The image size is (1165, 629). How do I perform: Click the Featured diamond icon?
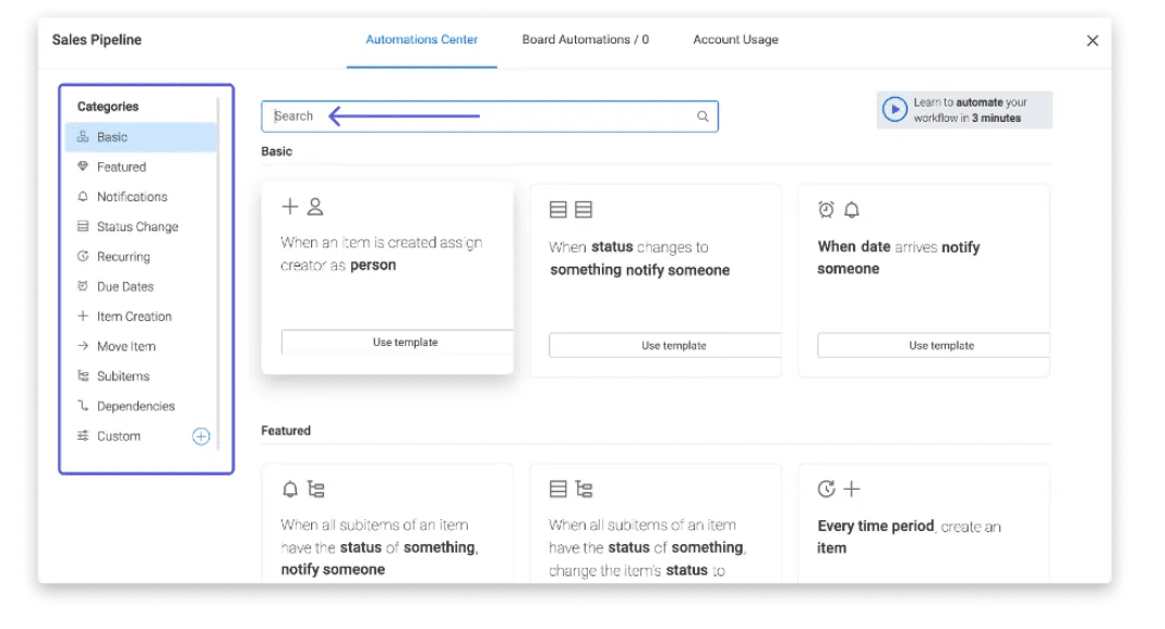82,166
